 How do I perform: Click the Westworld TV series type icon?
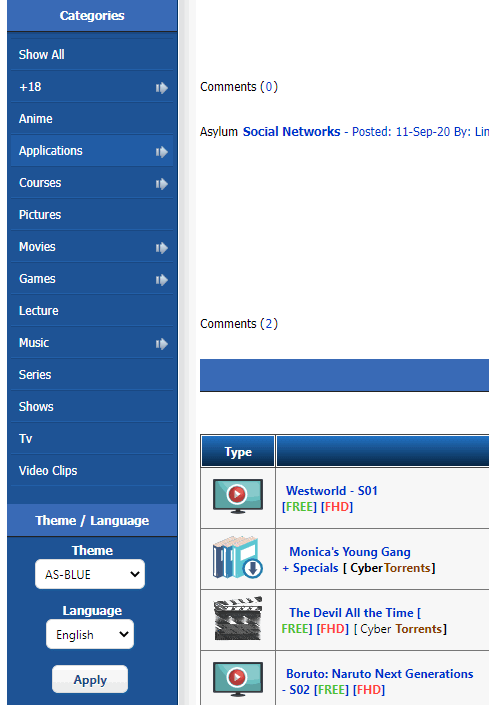[x=238, y=497]
